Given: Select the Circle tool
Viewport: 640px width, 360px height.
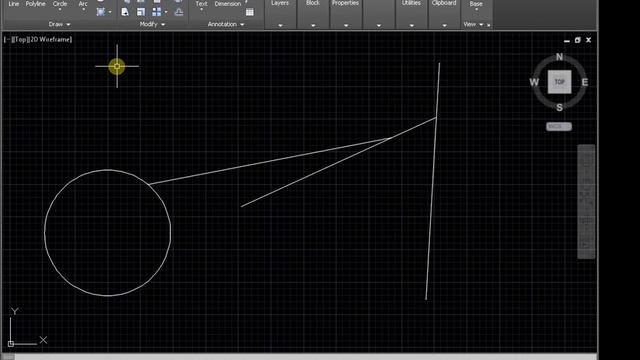Looking at the screenshot, I should click(60, 4).
